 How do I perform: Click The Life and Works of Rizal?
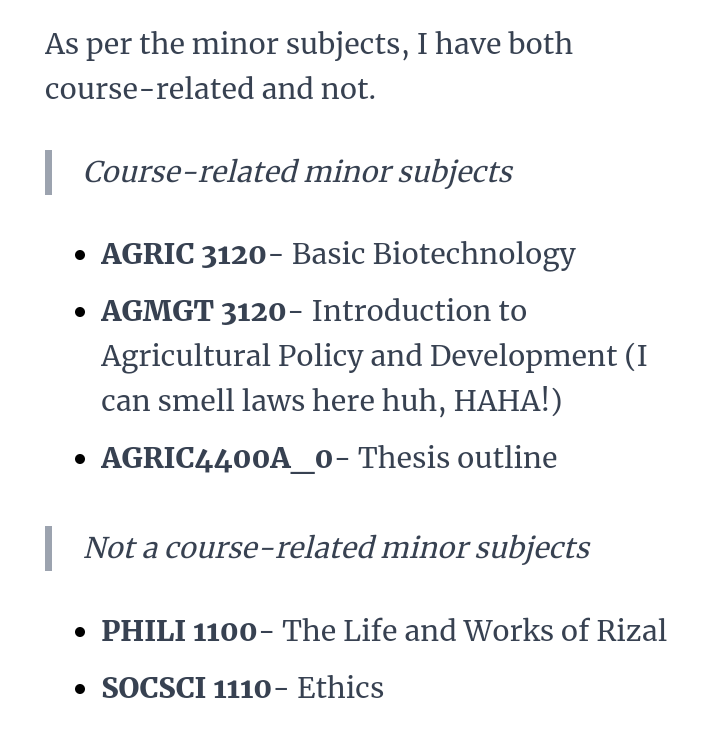474,631
